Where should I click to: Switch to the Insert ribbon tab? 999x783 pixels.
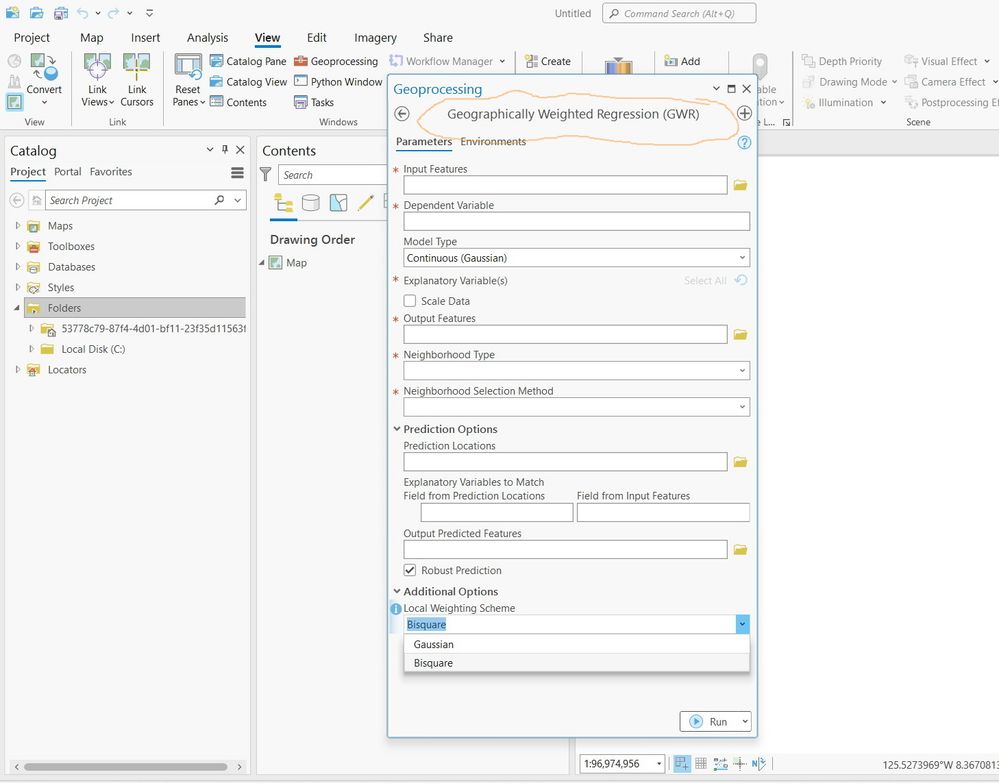[x=145, y=38]
